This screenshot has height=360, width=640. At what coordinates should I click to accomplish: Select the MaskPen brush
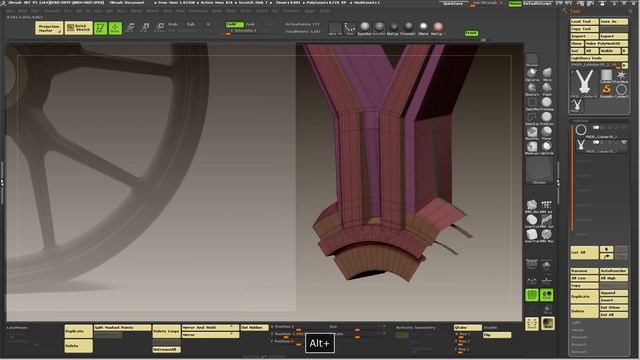click(x=532, y=133)
